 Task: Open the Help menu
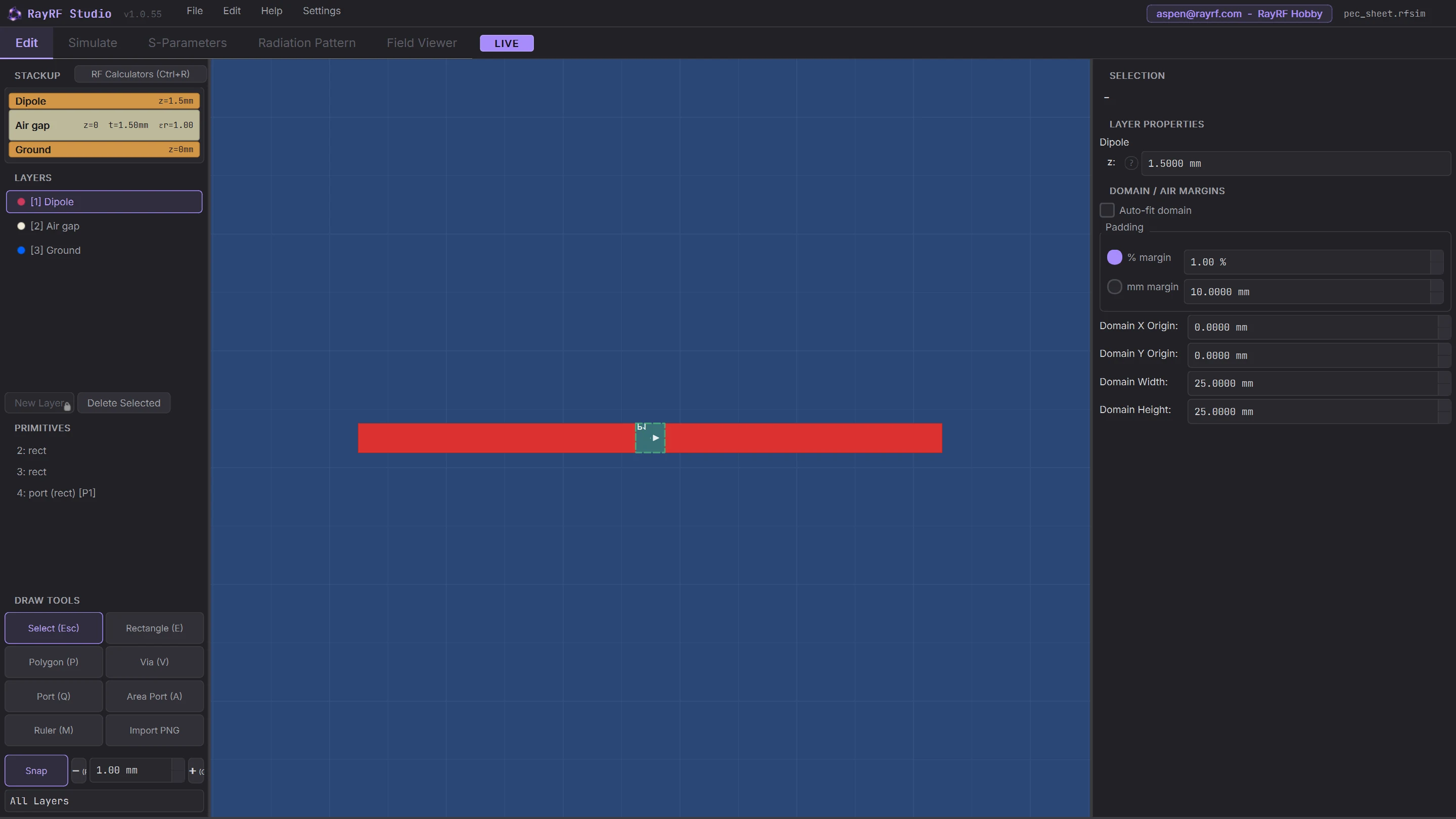[271, 11]
